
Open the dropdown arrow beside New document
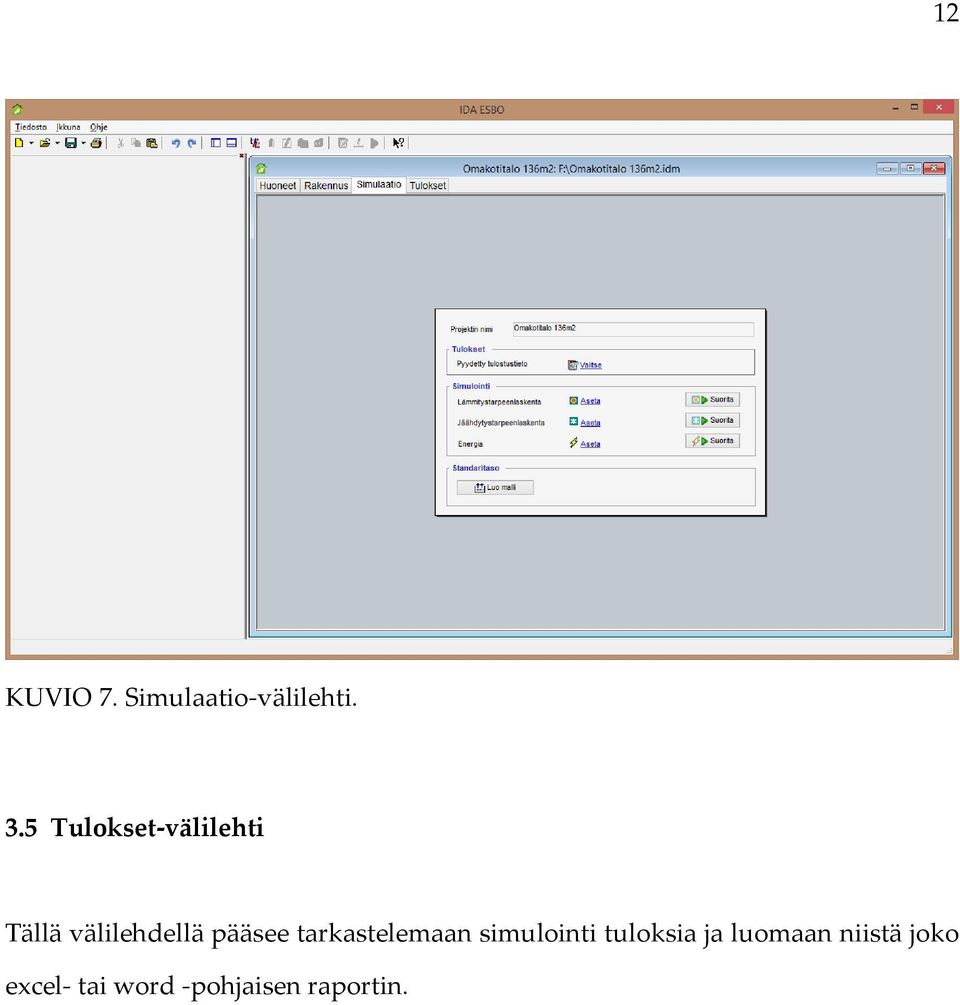(x=31, y=143)
